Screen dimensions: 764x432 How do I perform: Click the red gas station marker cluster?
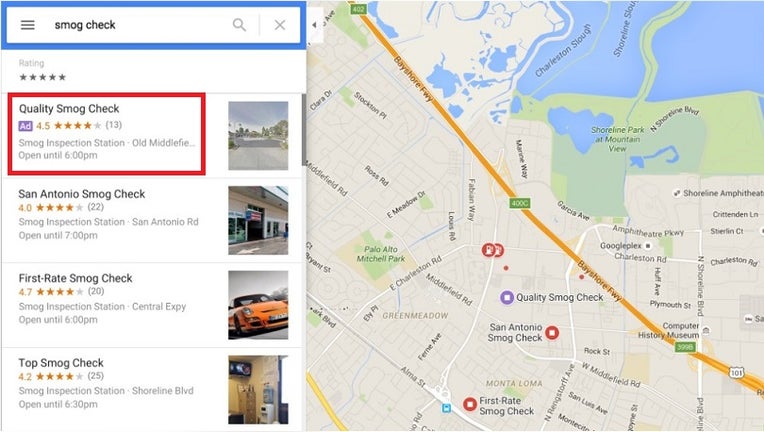[x=492, y=250]
